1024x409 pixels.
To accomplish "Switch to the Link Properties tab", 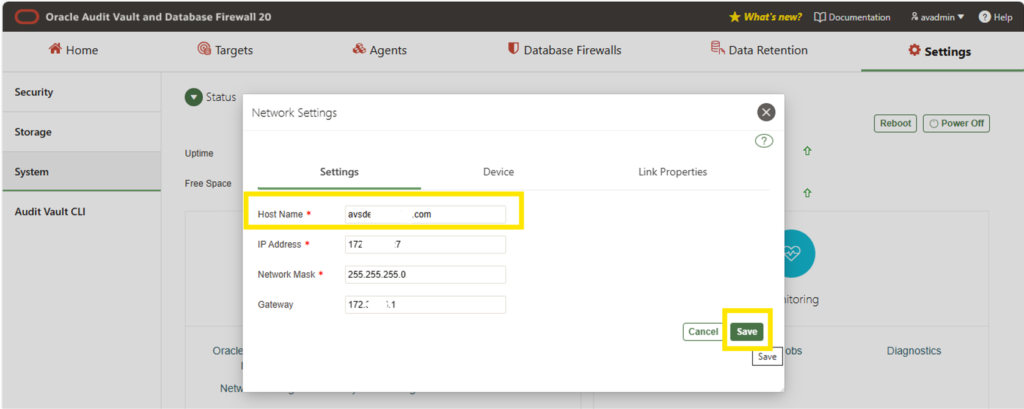I will click(673, 172).
